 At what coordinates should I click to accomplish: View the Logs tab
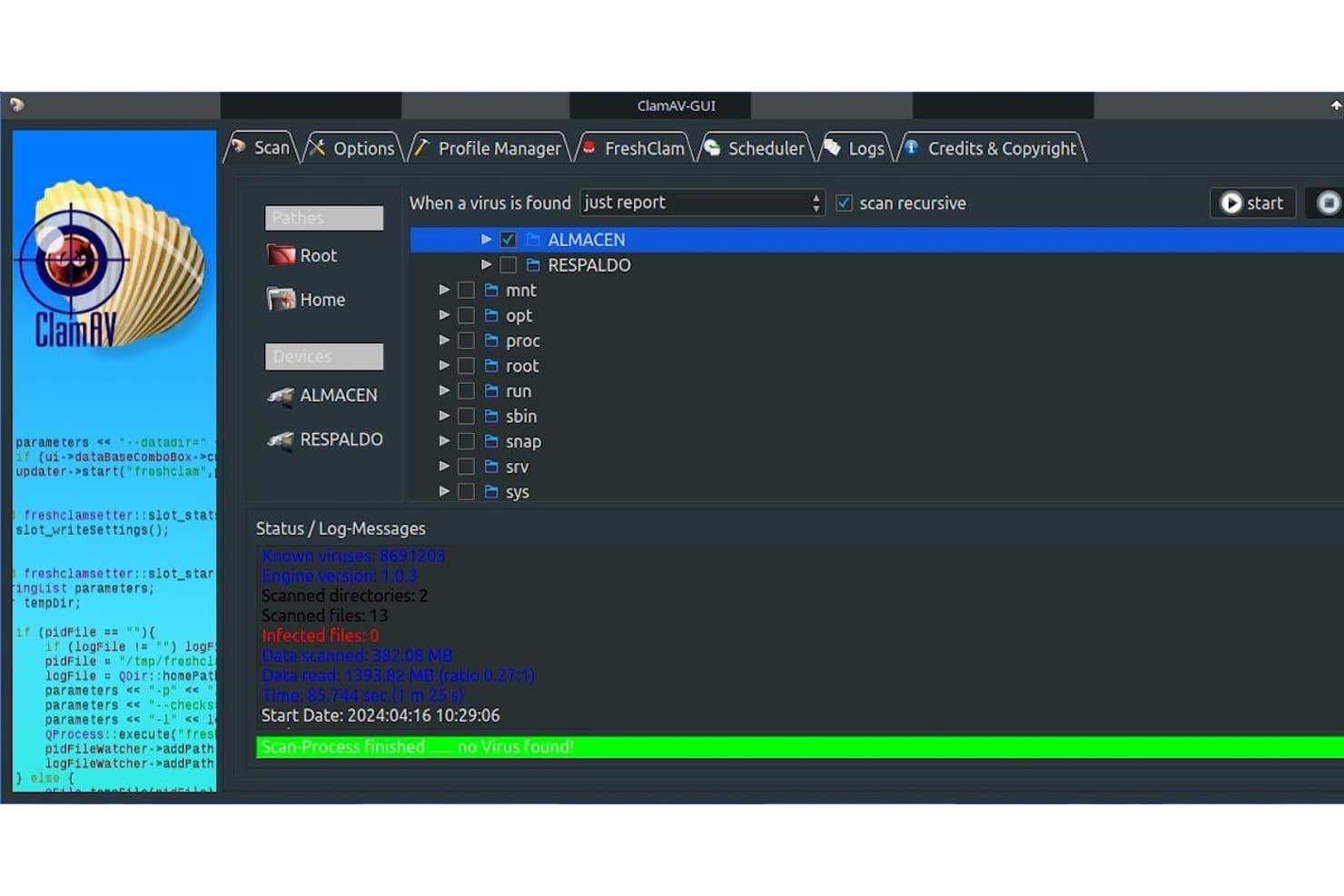[855, 148]
